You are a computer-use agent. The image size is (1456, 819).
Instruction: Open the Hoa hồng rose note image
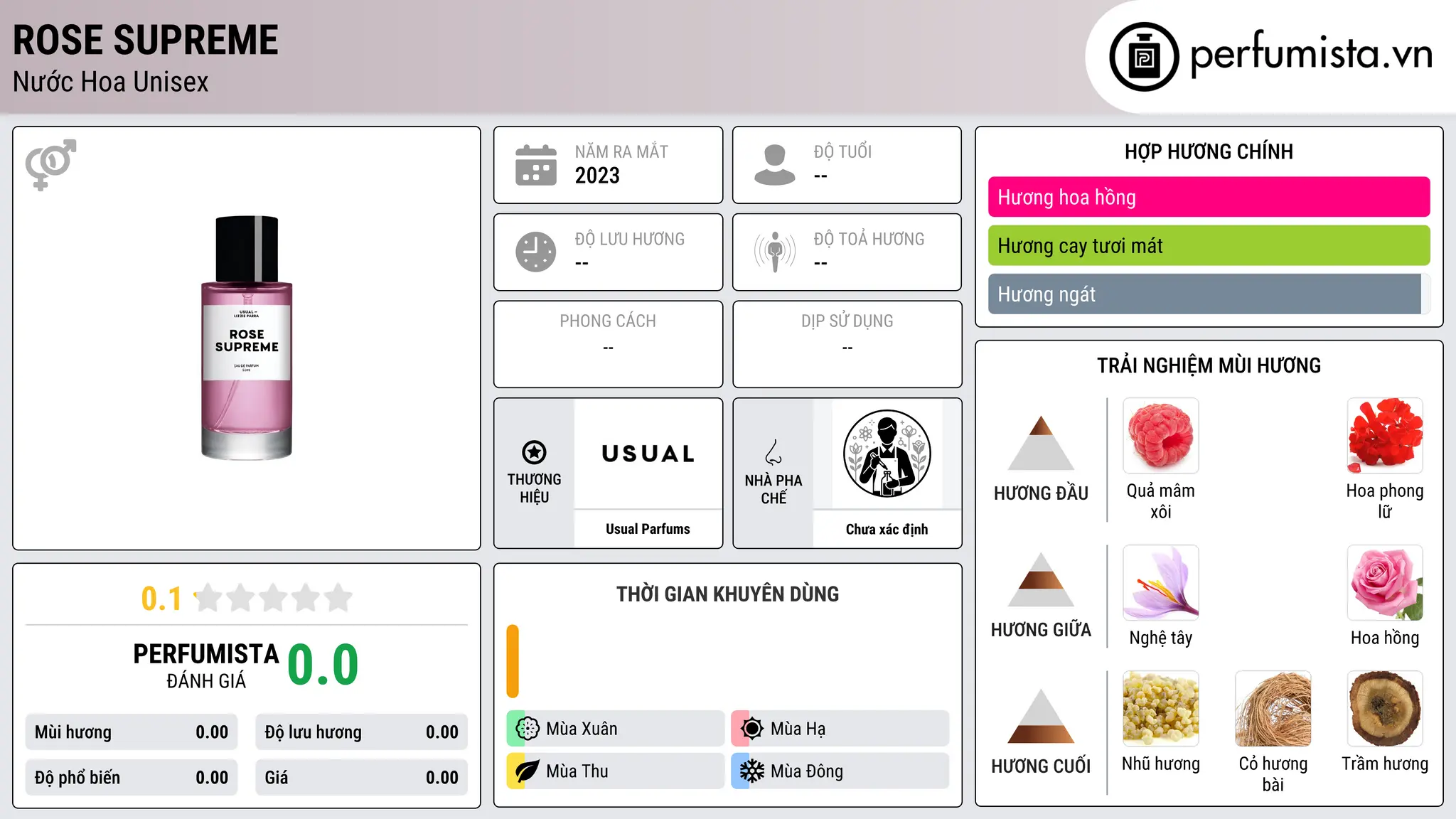click(x=1385, y=583)
